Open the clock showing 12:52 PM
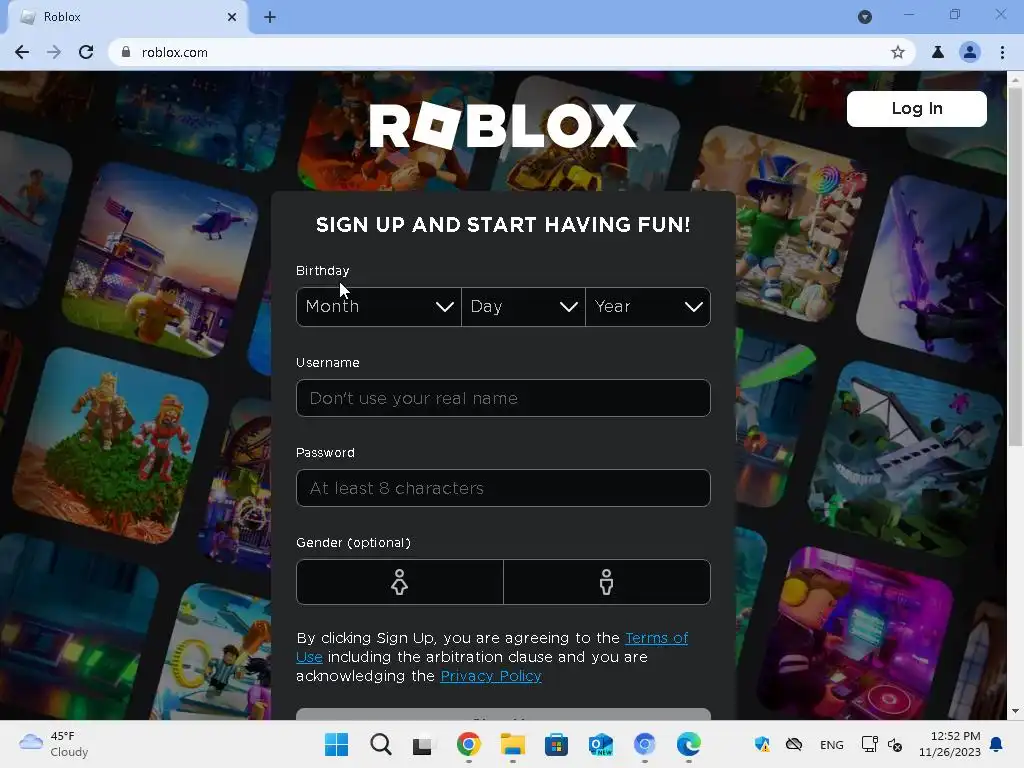Viewport: 1024px width, 768px height. coord(950,744)
